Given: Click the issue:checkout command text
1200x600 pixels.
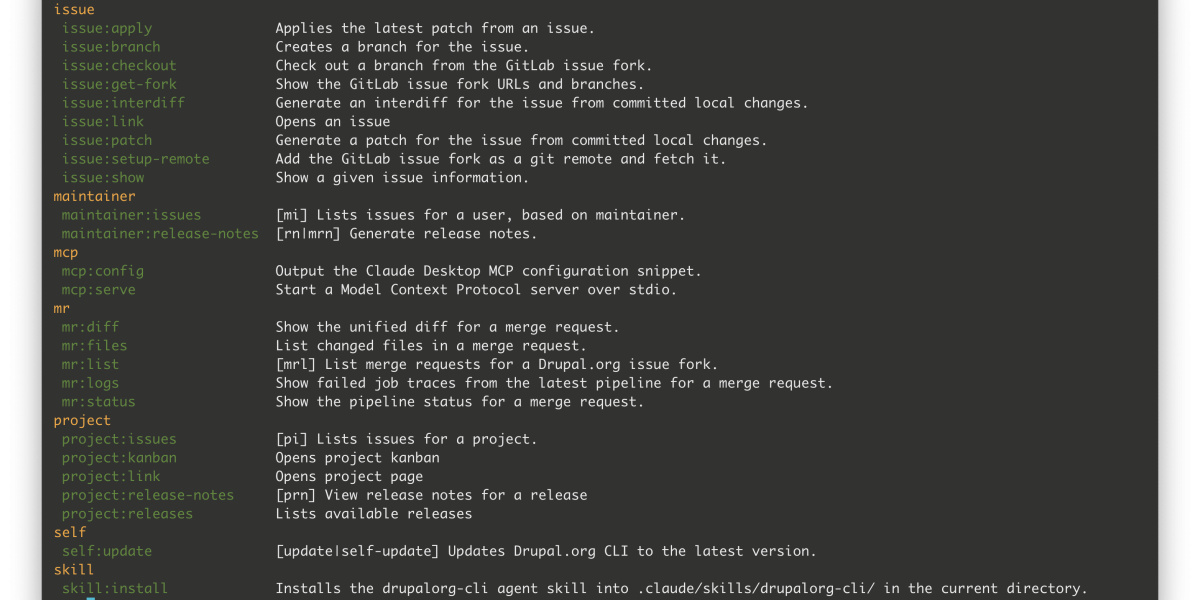Looking at the screenshot, I should coord(119,66).
